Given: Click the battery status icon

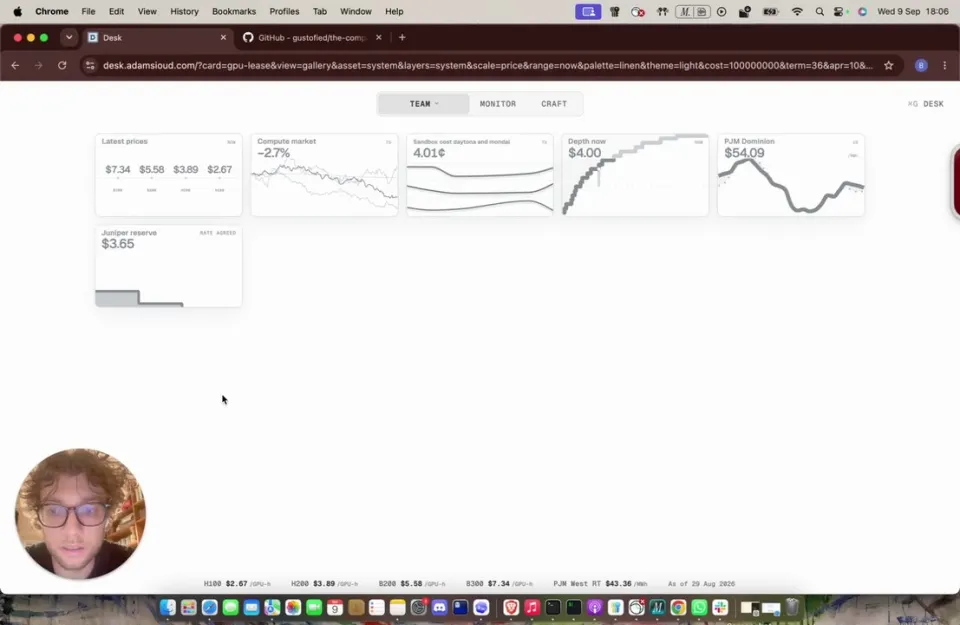Looking at the screenshot, I should click(x=770, y=12).
